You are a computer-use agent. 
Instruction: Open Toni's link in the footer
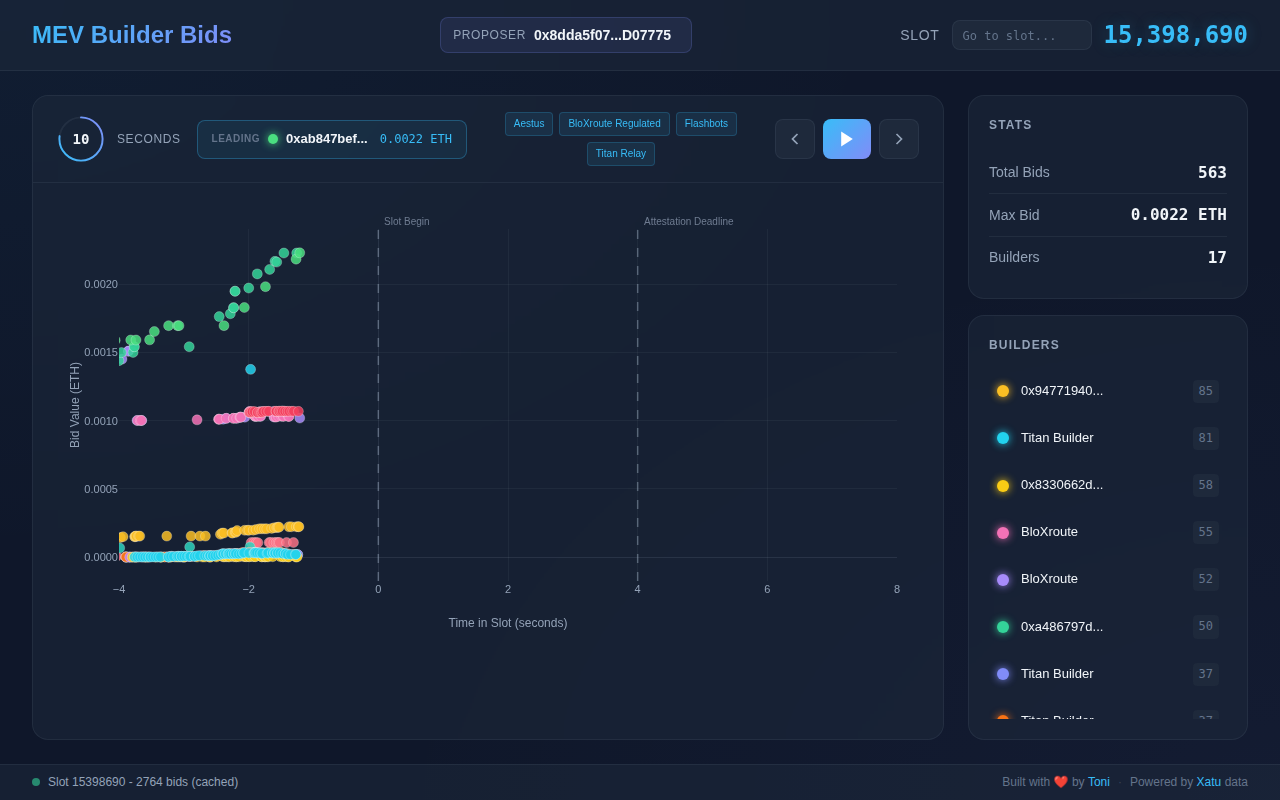[x=1099, y=782]
